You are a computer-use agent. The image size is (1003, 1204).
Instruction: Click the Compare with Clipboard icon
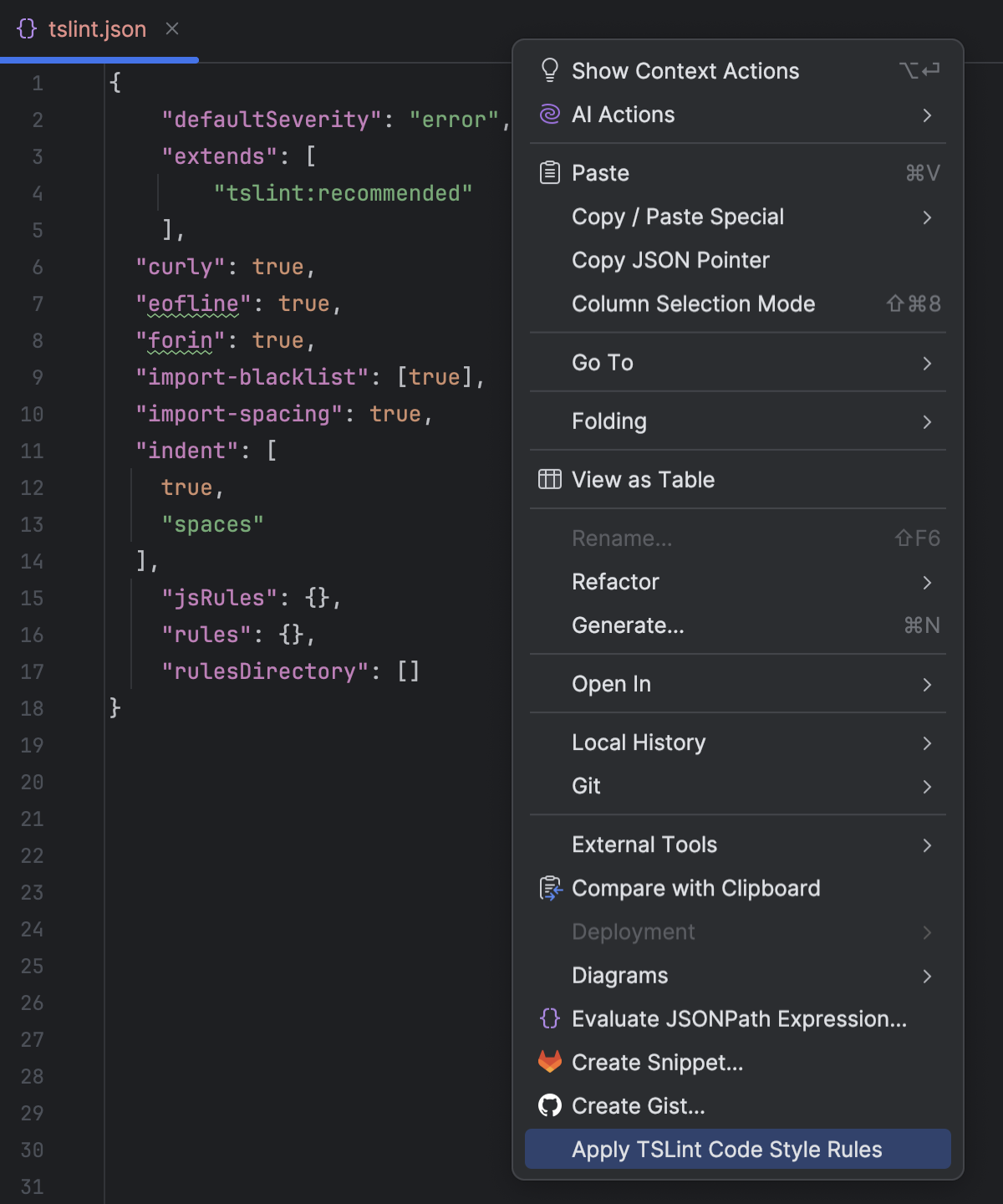[549, 888]
